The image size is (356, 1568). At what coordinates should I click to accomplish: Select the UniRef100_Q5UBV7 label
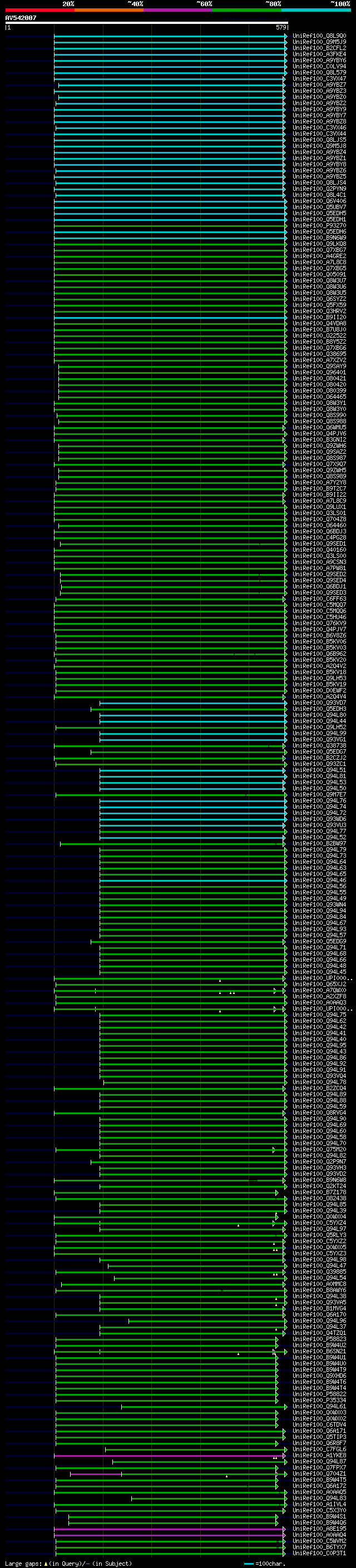click(x=319, y=207)
